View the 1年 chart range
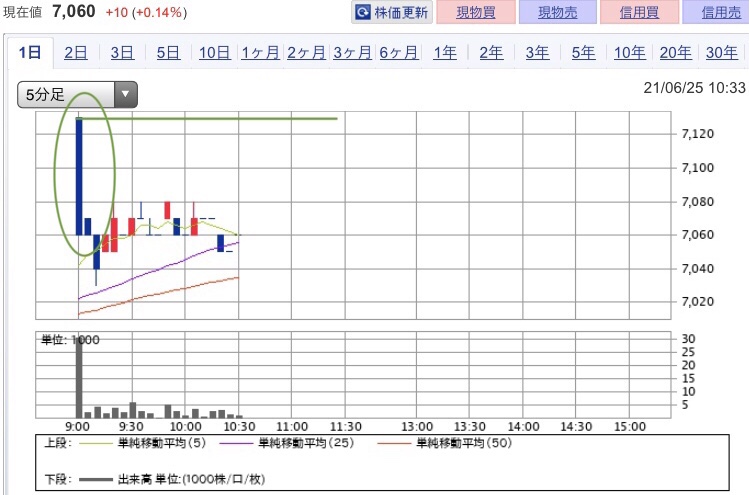 point(445,52)
